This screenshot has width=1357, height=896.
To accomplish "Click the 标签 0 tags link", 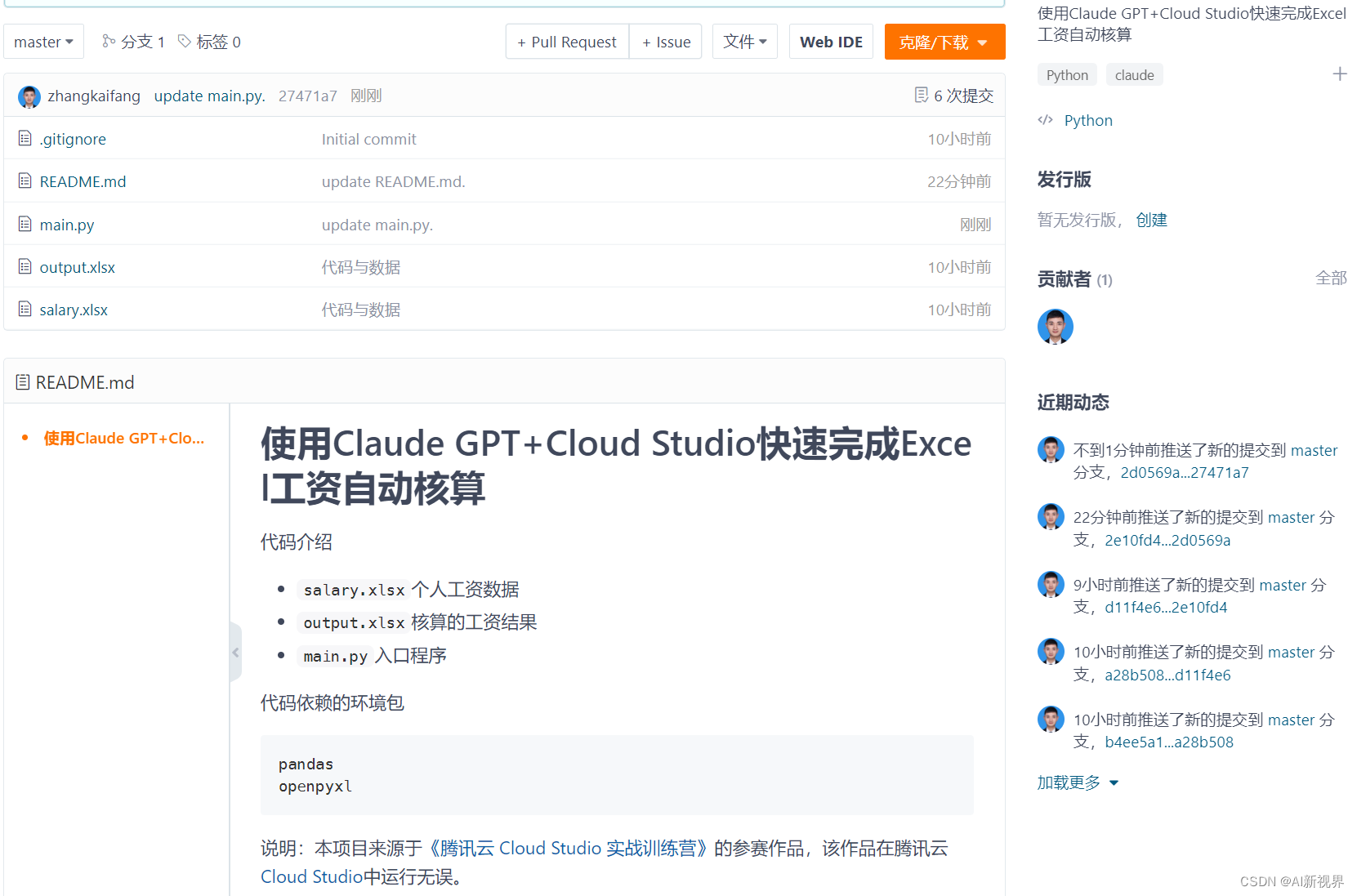I will [218, 42].
